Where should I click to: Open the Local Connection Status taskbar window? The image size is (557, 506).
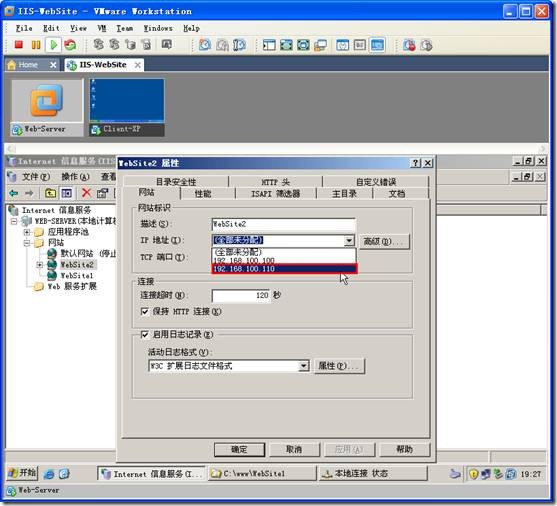(373, 473)
